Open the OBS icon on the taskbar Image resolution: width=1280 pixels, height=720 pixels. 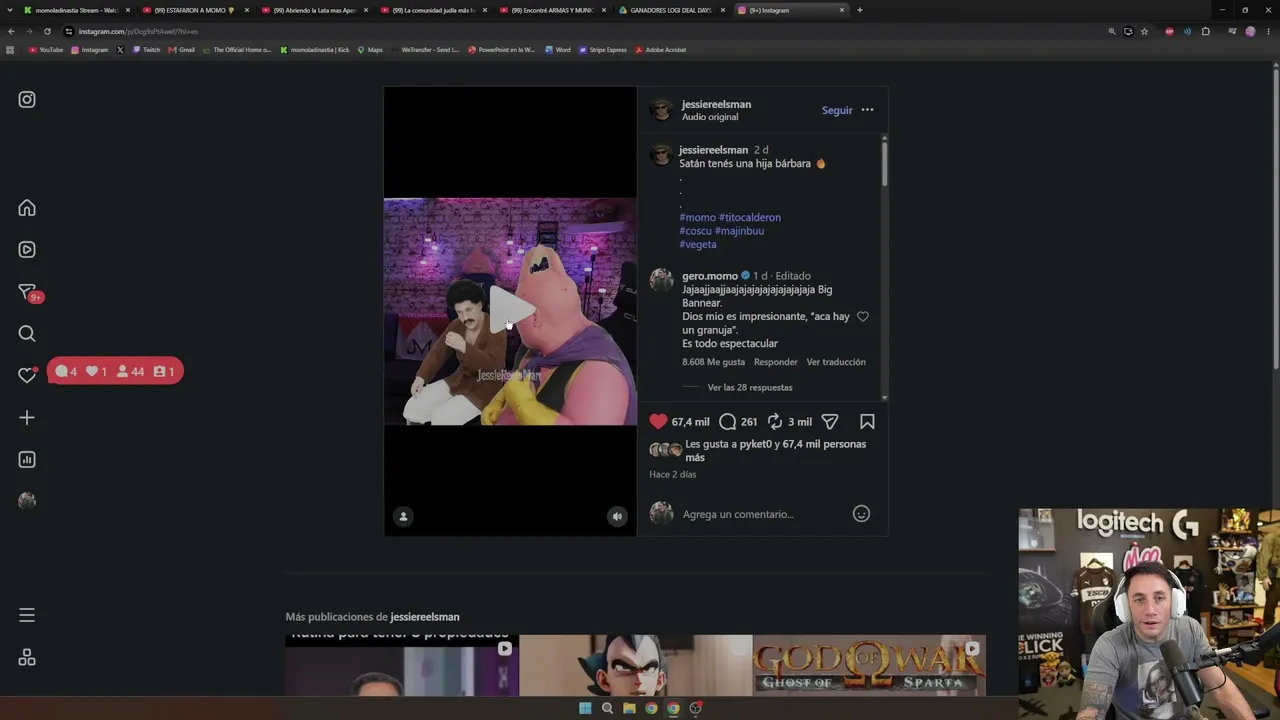(695, 708)
